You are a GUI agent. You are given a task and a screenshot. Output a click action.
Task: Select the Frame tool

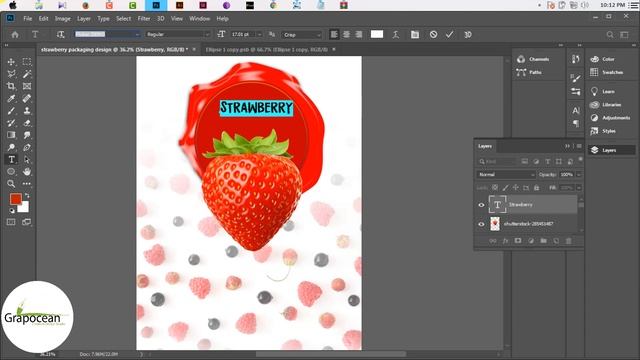pyautogui.click(x=27, y=86)
